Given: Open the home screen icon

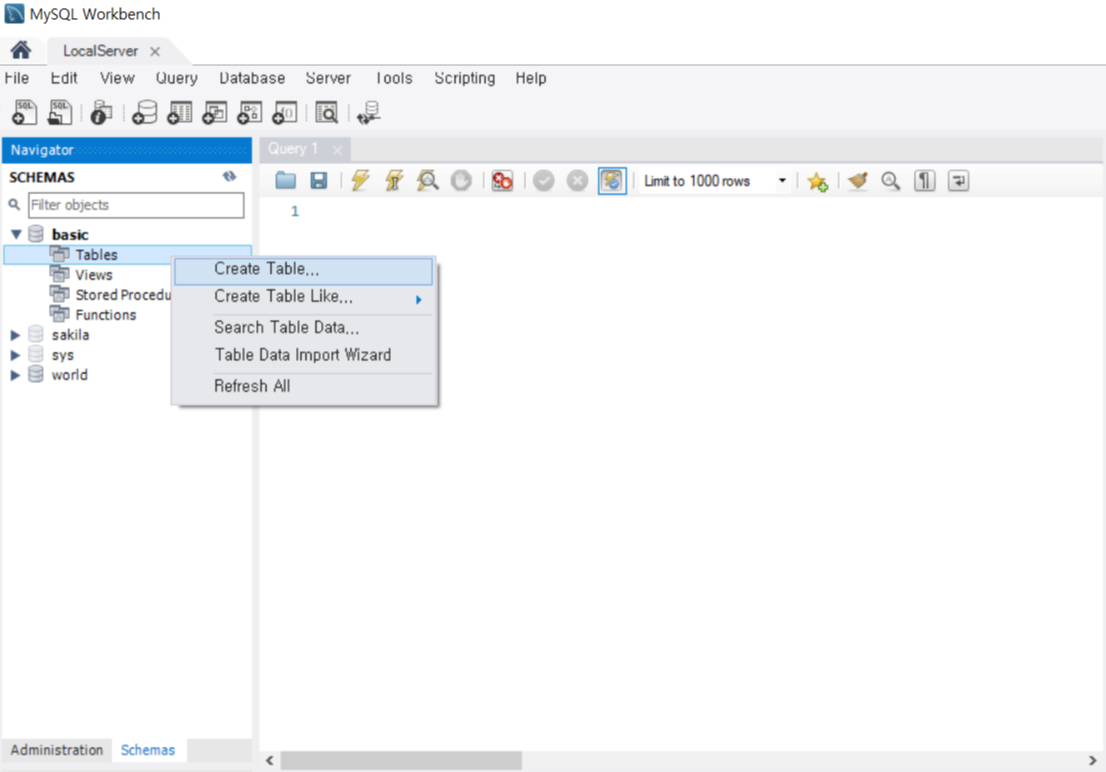Looking at the screenshot, I should coord(20,50).
